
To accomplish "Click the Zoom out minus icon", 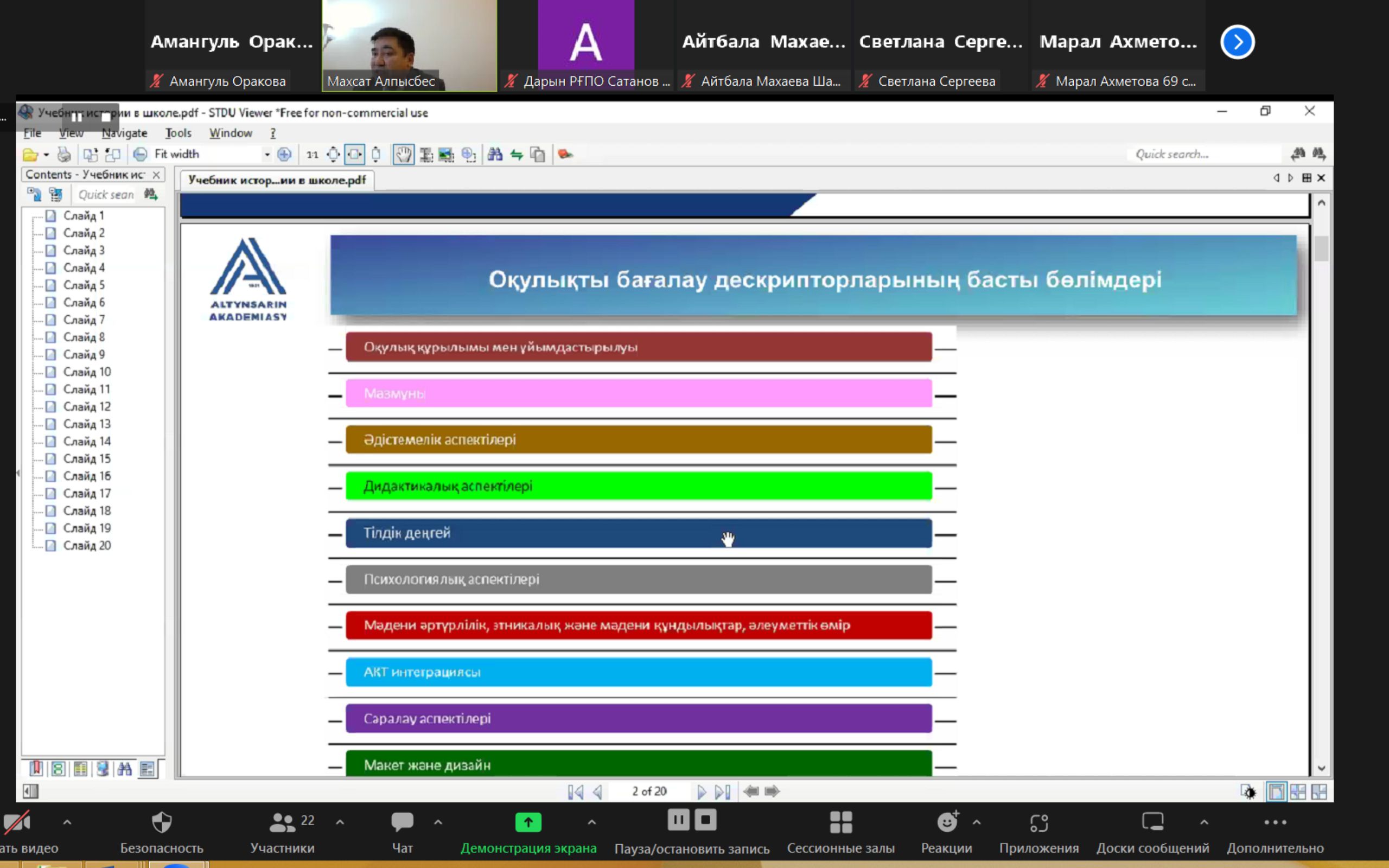I will [140, 155].
